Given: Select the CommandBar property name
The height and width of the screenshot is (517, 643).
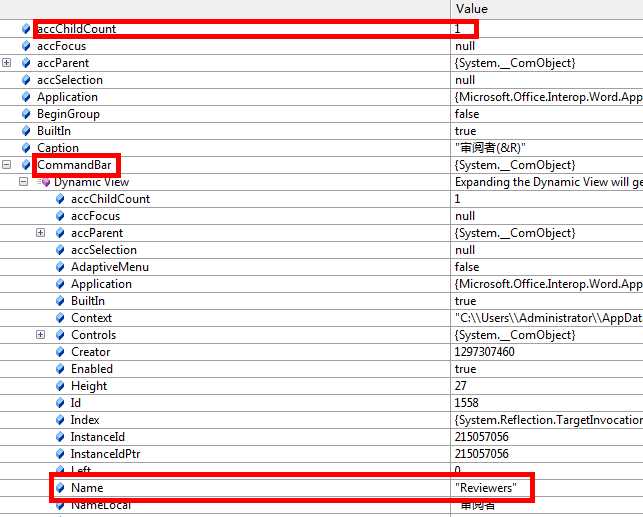Looking at the screenshot, I should coord(74,165).
